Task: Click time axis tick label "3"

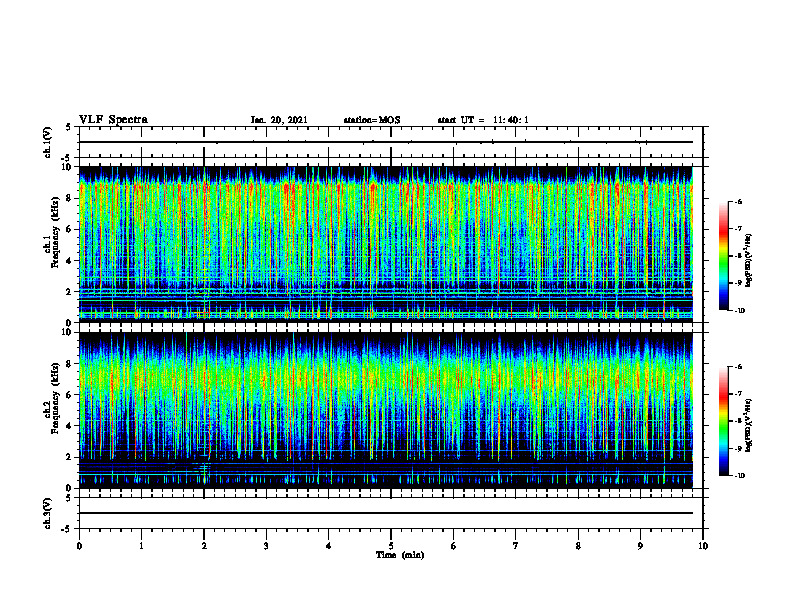Action: click(266, 546)
